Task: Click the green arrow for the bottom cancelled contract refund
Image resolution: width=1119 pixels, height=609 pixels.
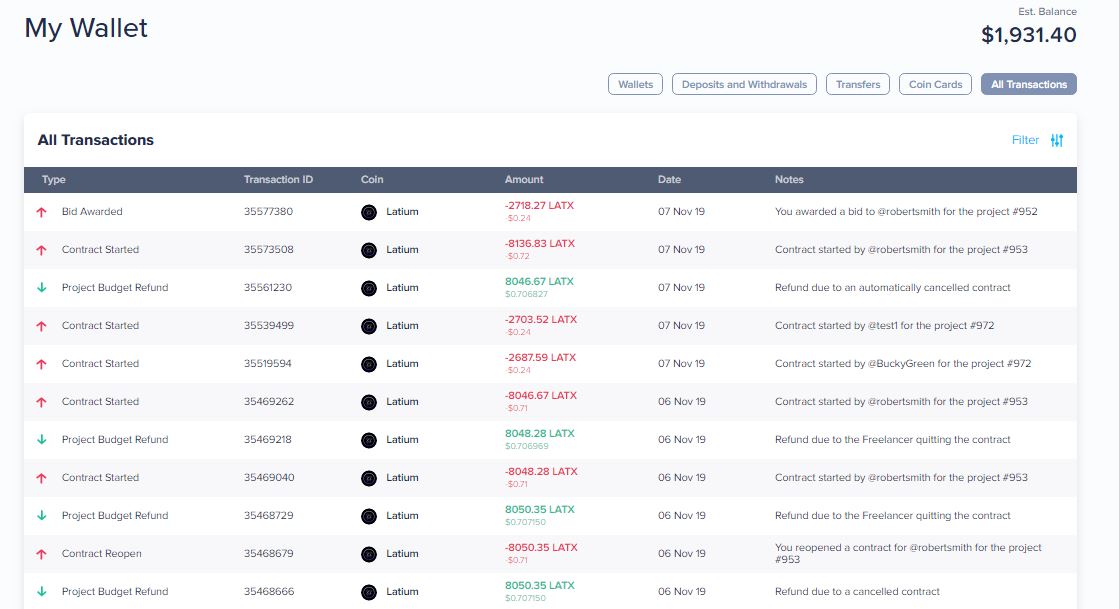Action: click(x=41, y=591)
